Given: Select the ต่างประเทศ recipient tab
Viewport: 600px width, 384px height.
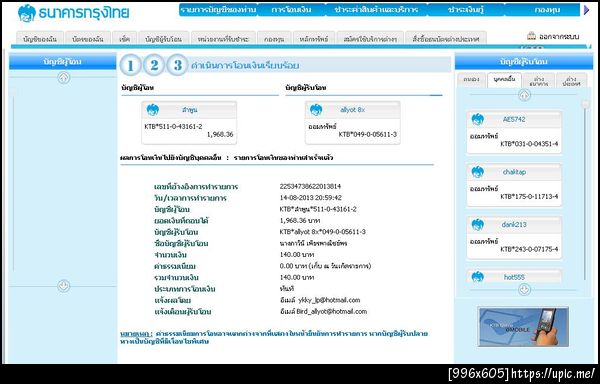Looking at the screenshot, I should click(571, 80).
